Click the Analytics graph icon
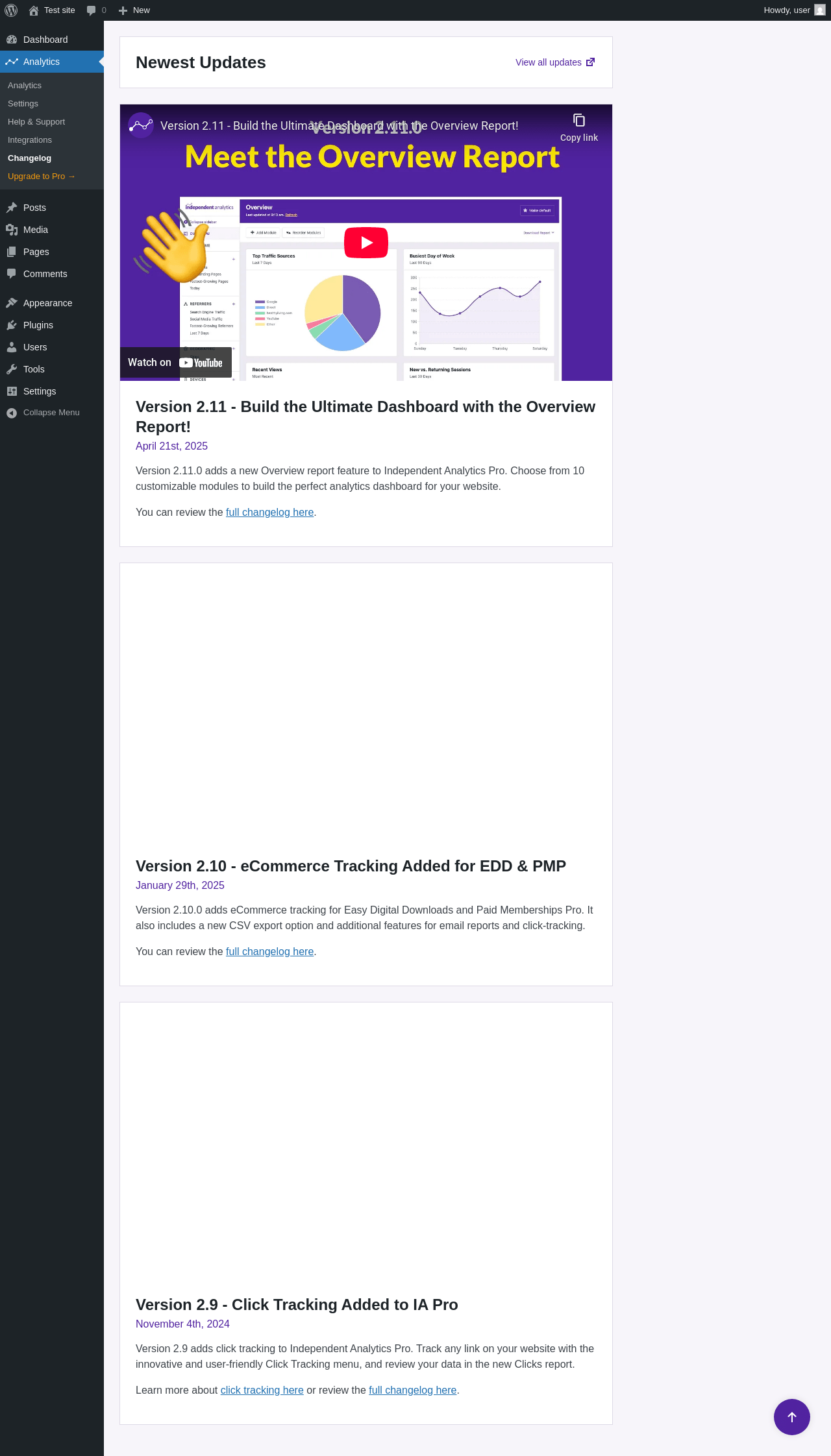Image resolution: width=831 pixels, height=1456 pixels. point(12,62)
